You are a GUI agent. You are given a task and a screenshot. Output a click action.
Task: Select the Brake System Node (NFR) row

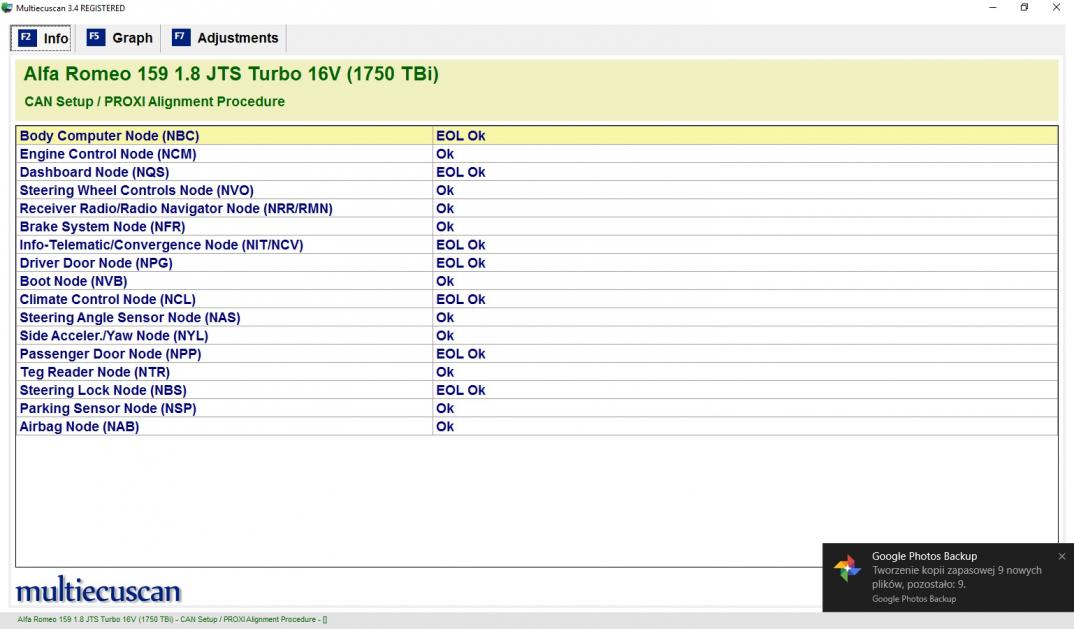tap(537, 227)
